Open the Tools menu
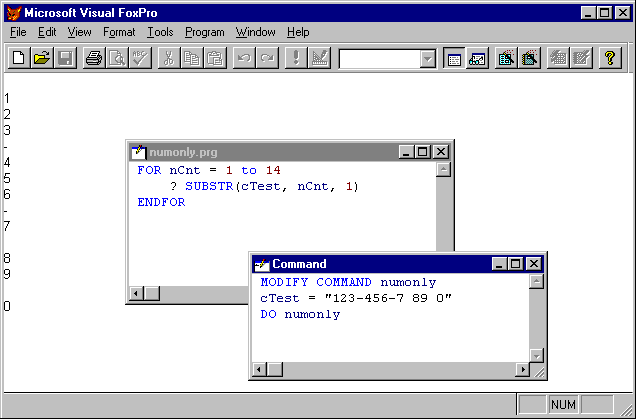636x419 pixels. point(160,32)
